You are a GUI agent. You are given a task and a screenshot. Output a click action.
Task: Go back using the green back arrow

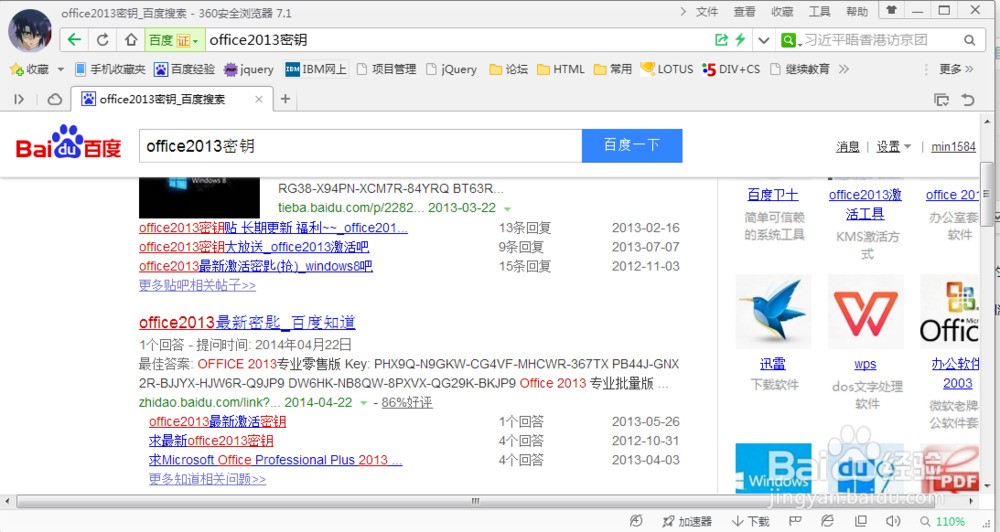[x=74, y=40]
